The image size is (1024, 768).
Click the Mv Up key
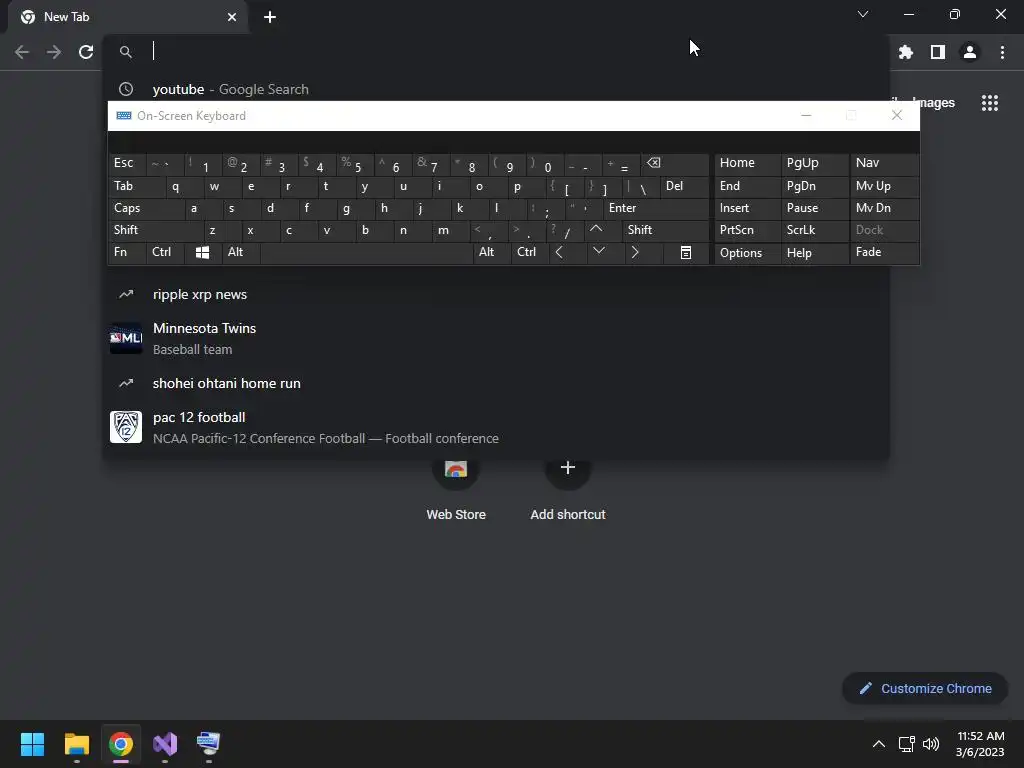click(884, 187)
